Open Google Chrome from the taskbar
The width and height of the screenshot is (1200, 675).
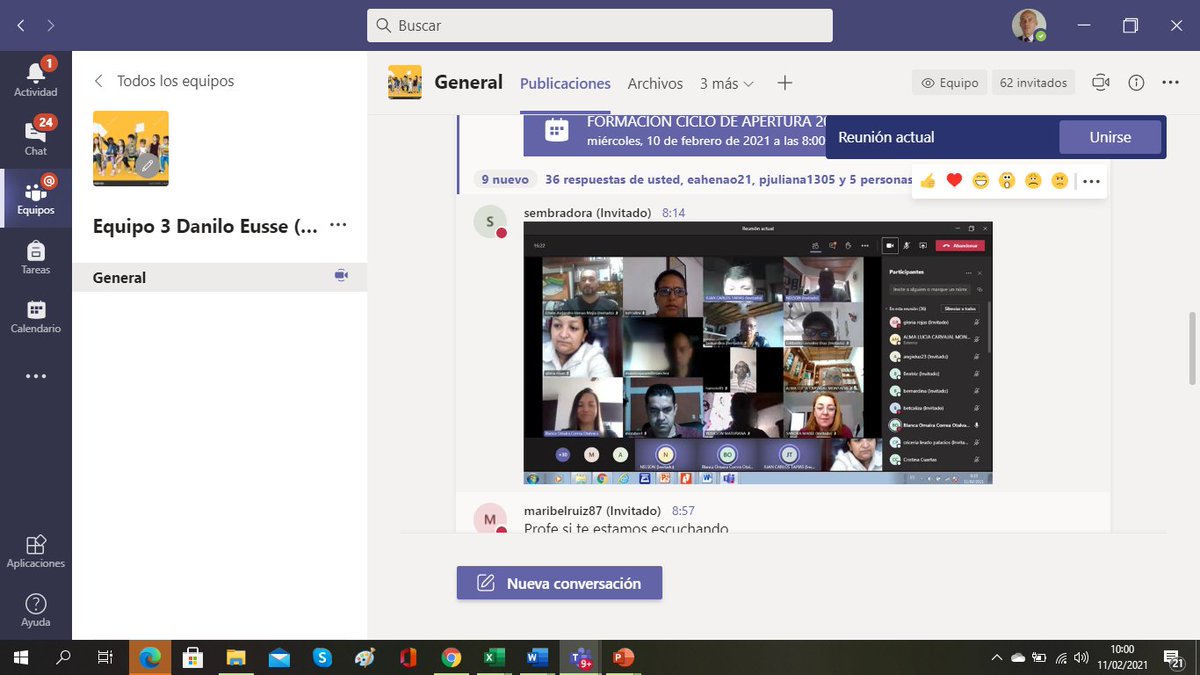tap(451, 657)
